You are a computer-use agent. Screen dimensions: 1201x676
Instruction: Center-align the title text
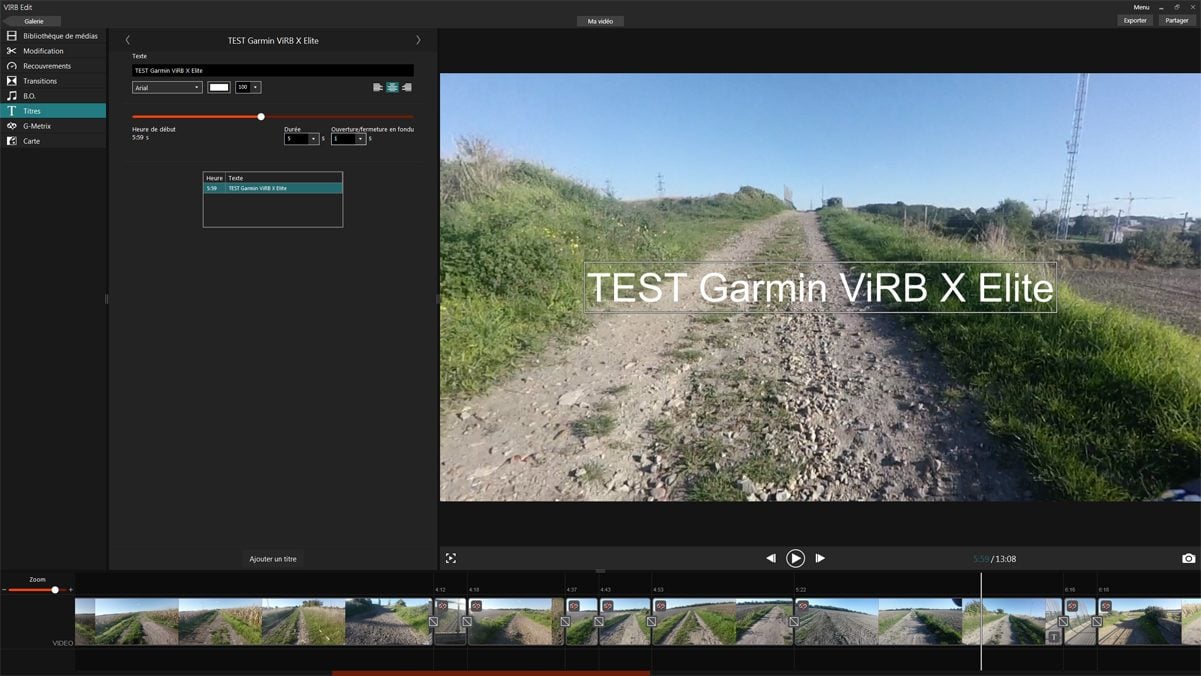pyautogui.click(x=392, y=87)
